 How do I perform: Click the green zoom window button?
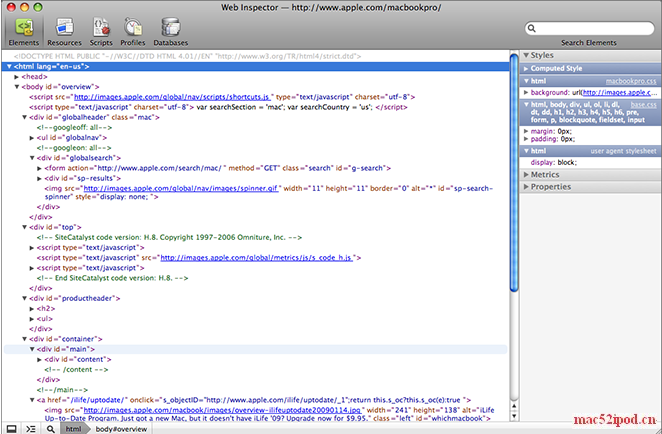(x=38, y=7)
